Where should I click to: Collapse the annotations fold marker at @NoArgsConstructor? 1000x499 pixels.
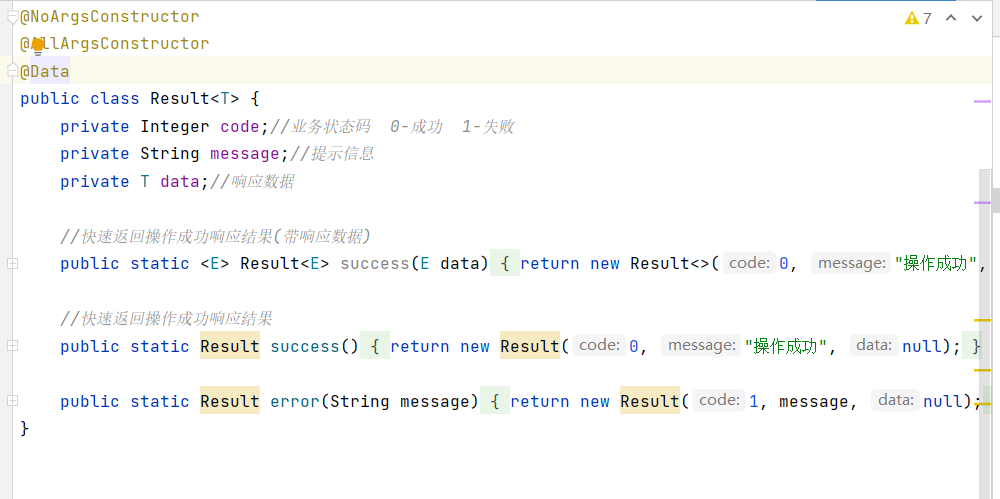12,17
